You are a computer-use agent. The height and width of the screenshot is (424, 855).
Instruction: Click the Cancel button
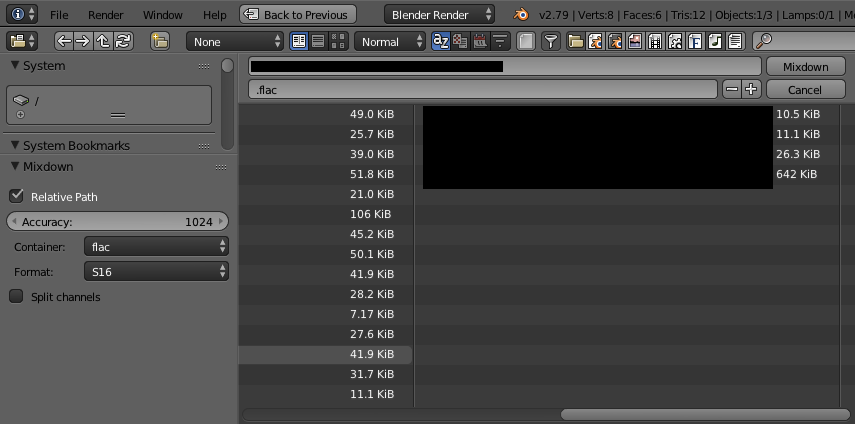click(805, 89)
